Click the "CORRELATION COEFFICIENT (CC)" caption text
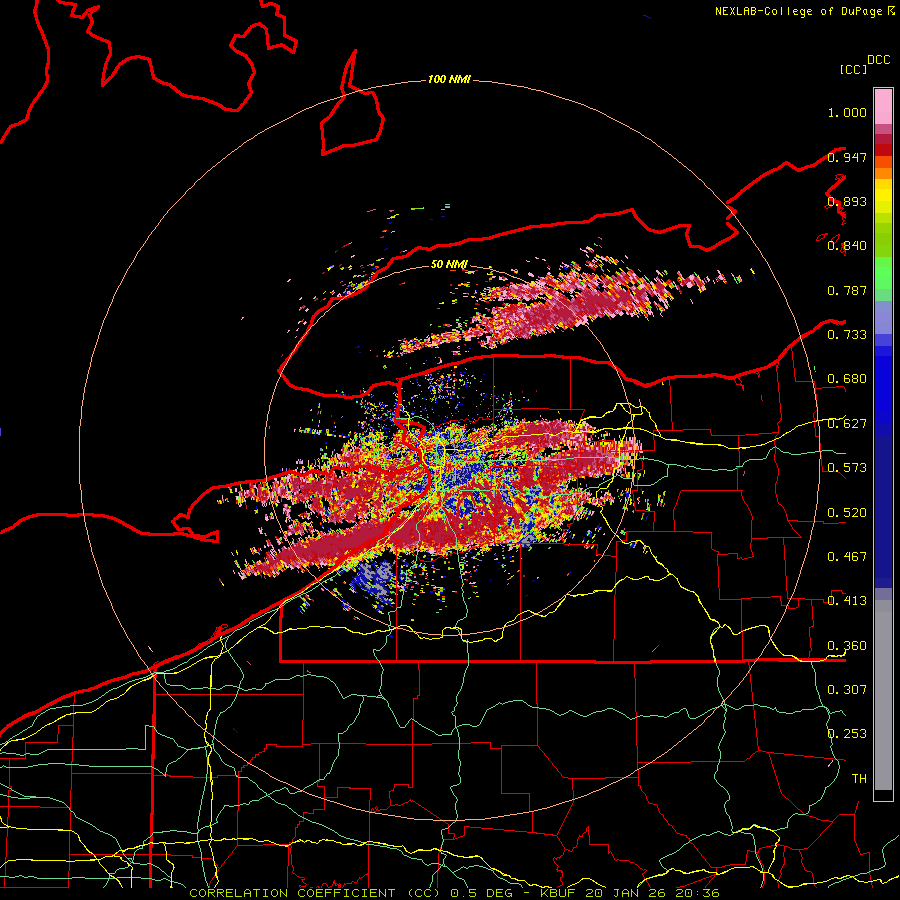This screenshot has height=900, width=900. tap(316, 893)
